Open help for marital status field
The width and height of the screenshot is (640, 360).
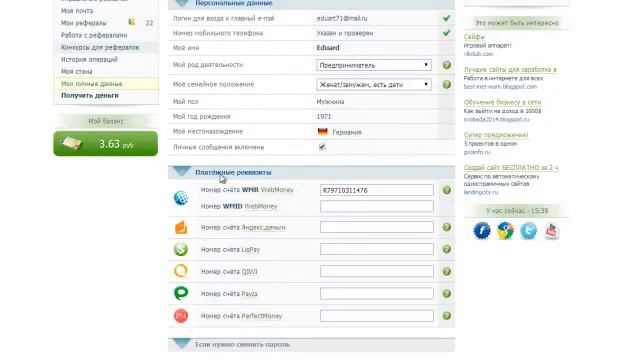(x=447, y=84)
